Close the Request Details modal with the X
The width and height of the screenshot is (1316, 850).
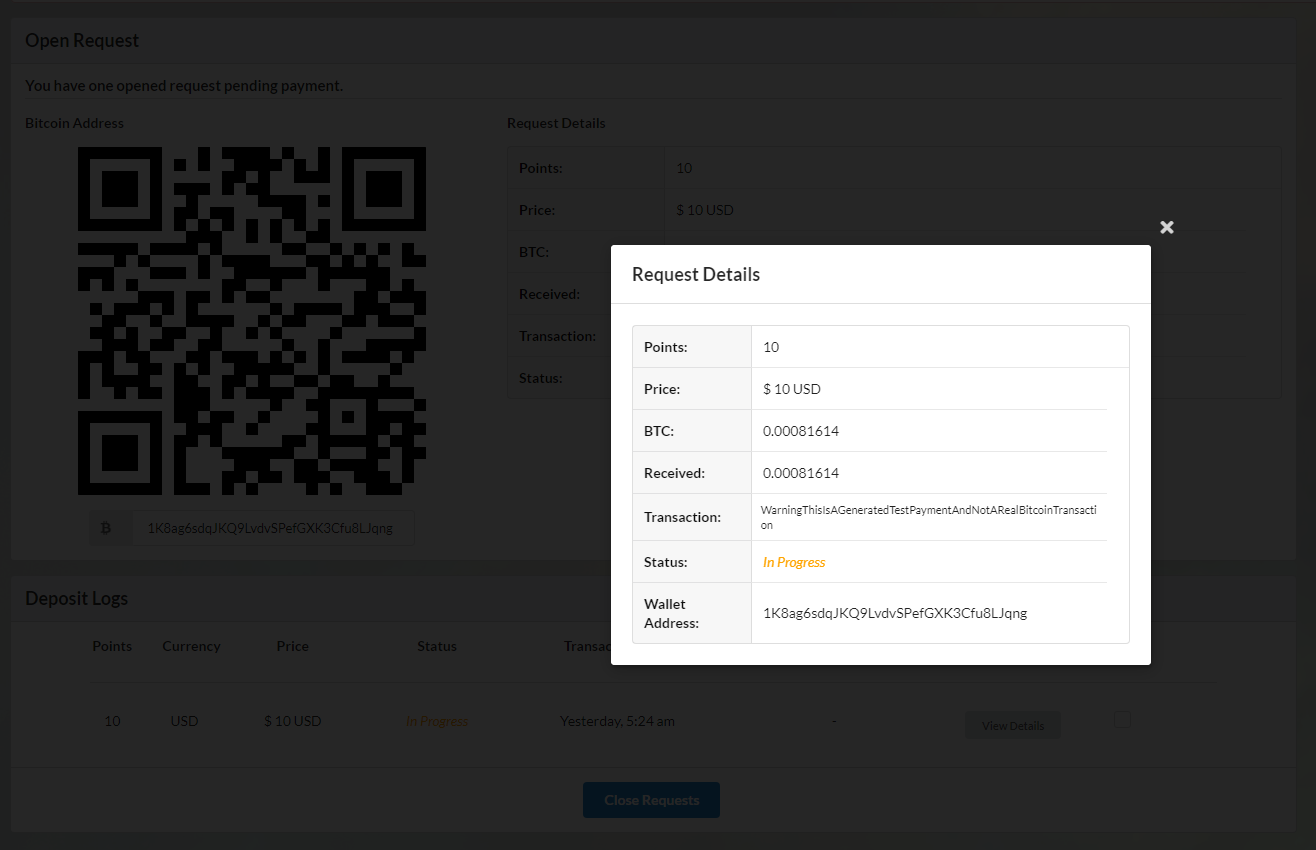point(1166,227)
